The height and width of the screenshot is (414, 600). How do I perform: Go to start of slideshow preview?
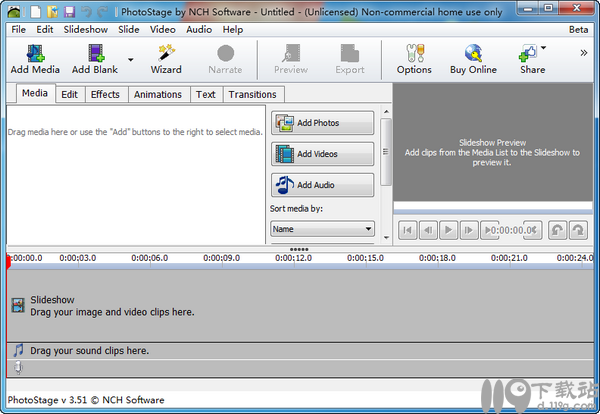tap(408, 230)
